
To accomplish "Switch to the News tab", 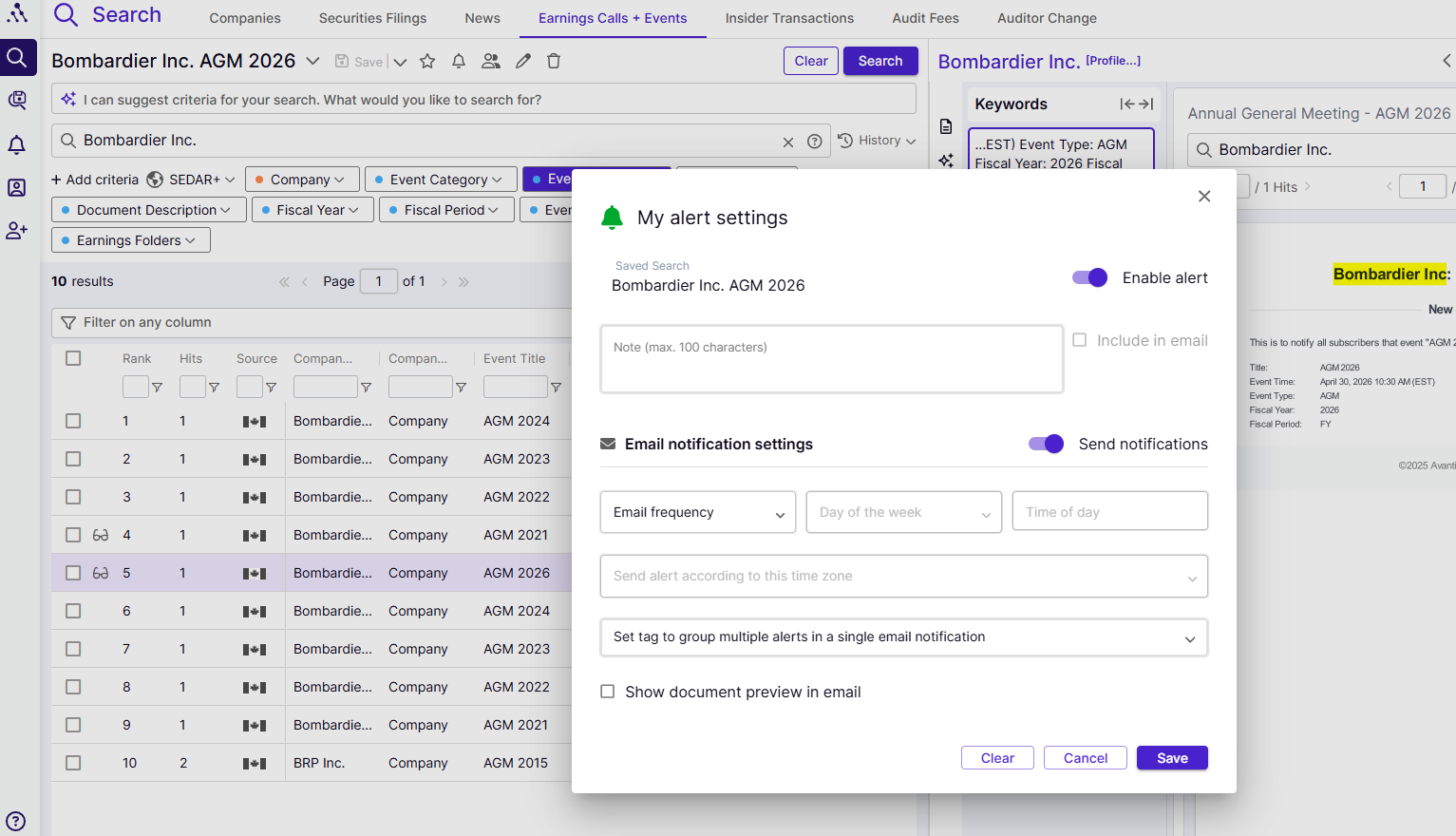I will click(x=482, y=18).
